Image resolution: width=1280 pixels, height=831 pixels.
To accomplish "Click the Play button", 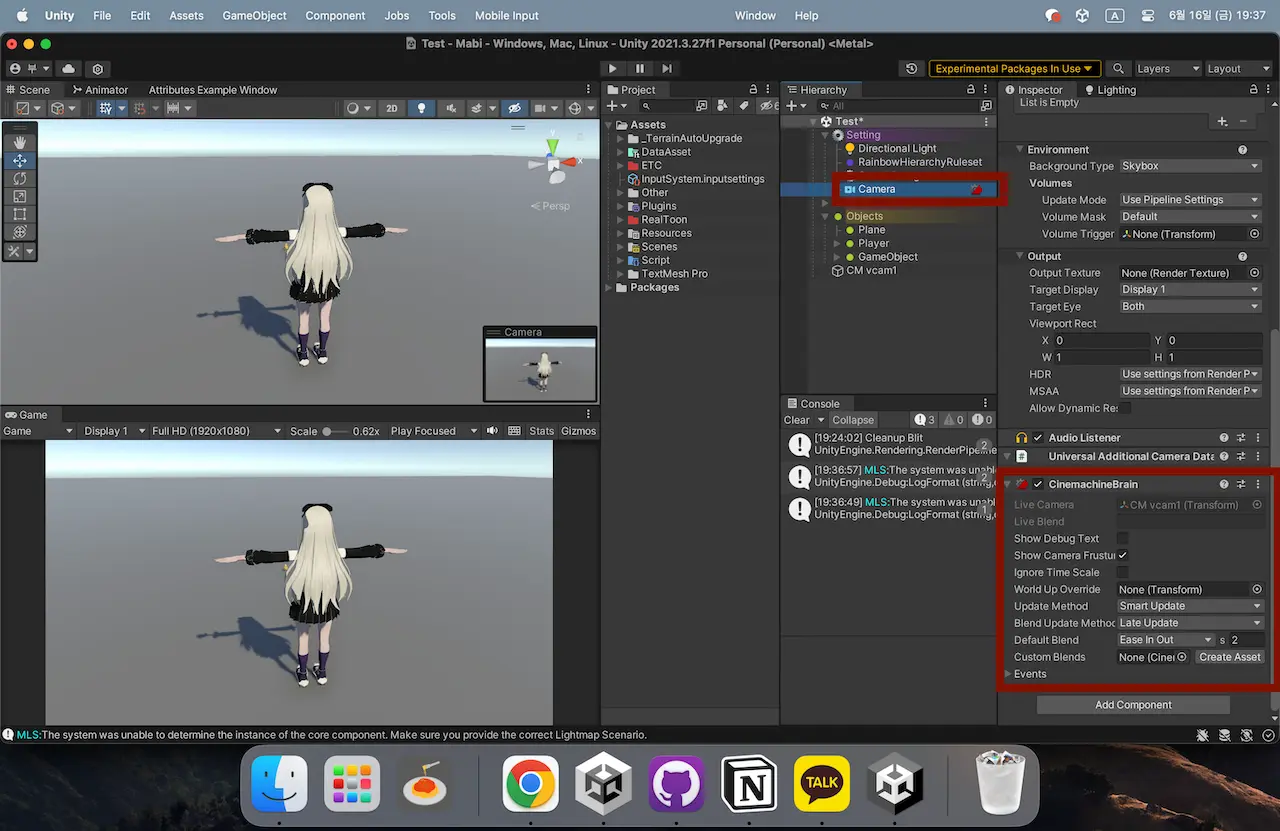I will point(613,68).
